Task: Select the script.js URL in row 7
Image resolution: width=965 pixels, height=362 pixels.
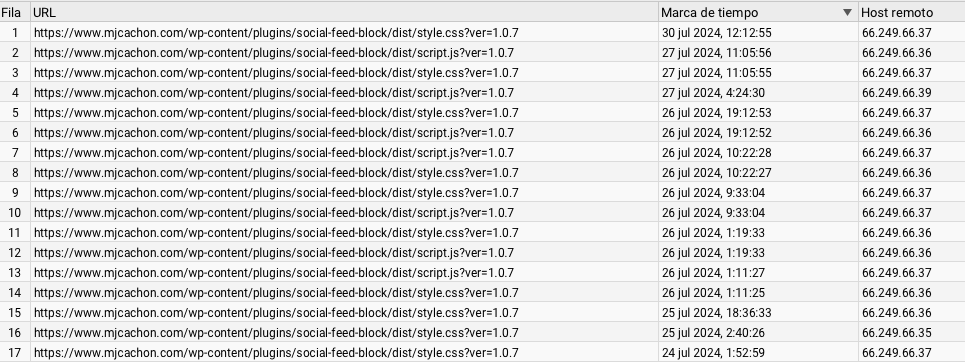Action: click(274, 153)
